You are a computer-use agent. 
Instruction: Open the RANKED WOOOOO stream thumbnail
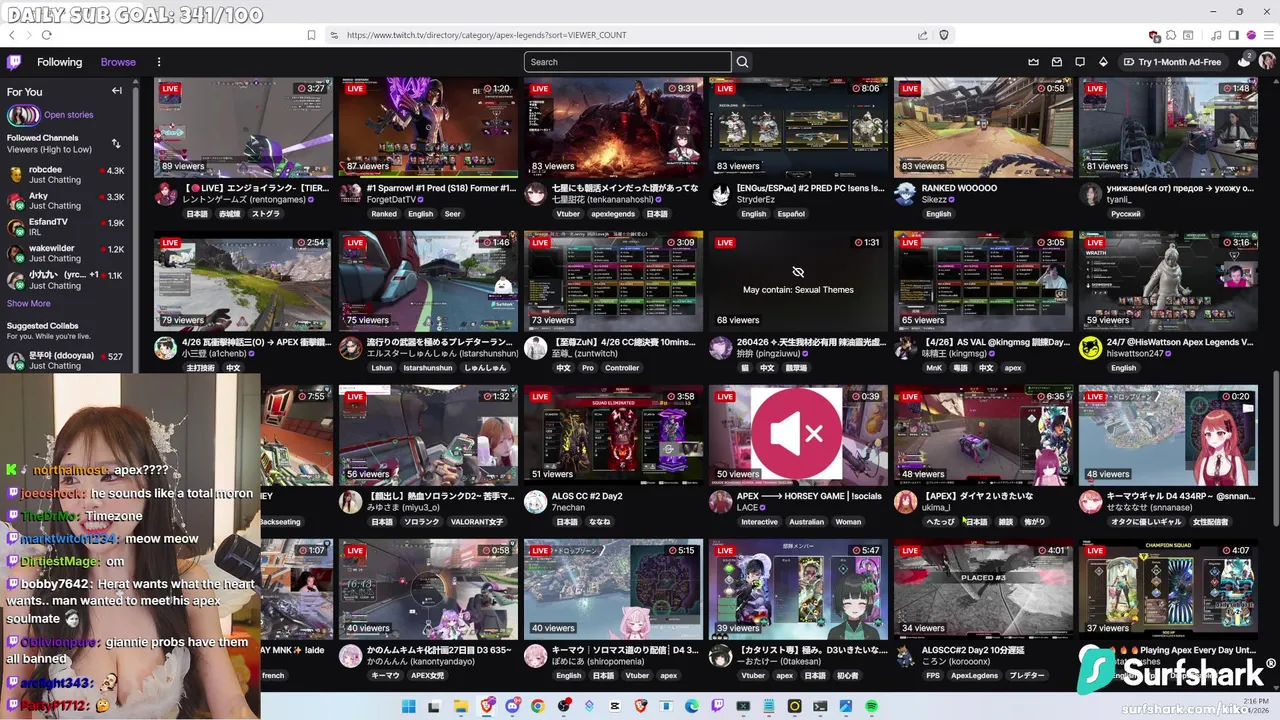tap(983, 127)
